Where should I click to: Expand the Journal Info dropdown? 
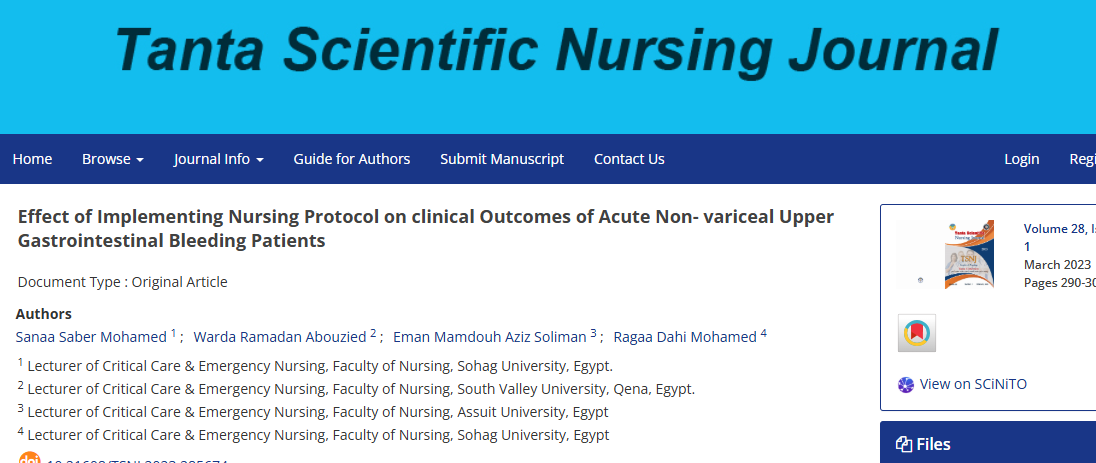219,159
